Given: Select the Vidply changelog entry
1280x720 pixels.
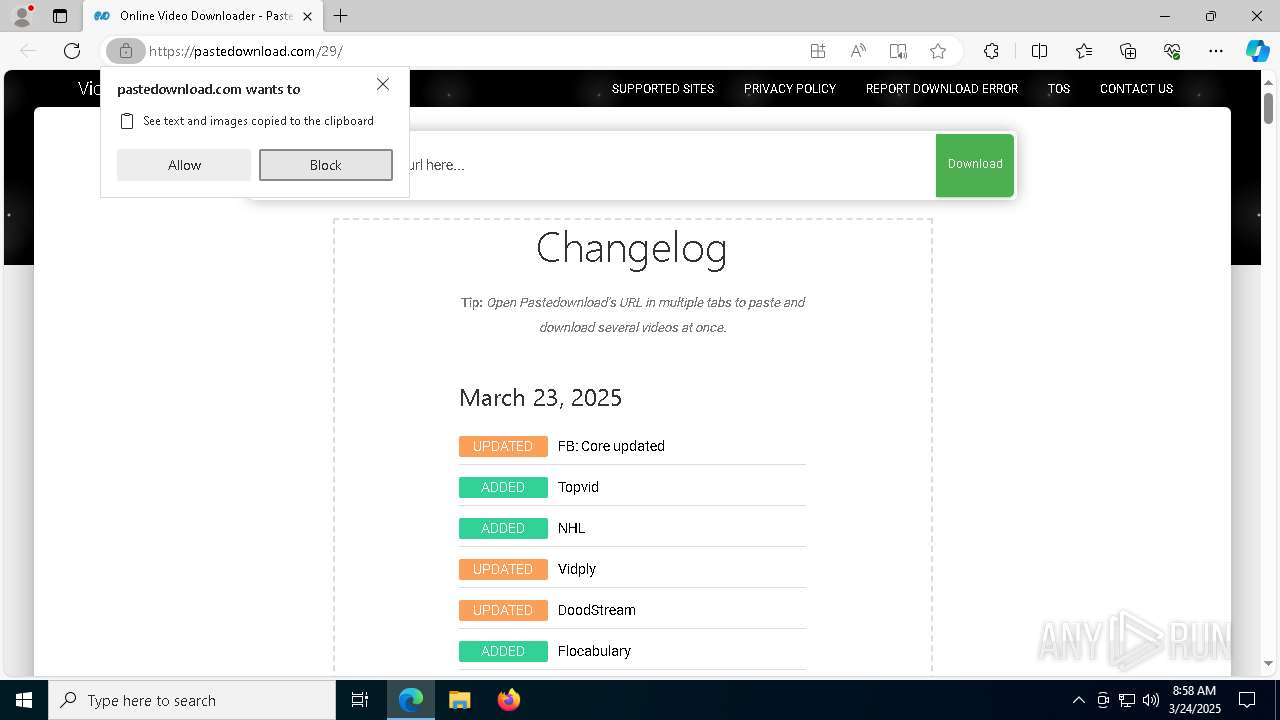Looking at the screenshot, I should [x=577, y=569].
